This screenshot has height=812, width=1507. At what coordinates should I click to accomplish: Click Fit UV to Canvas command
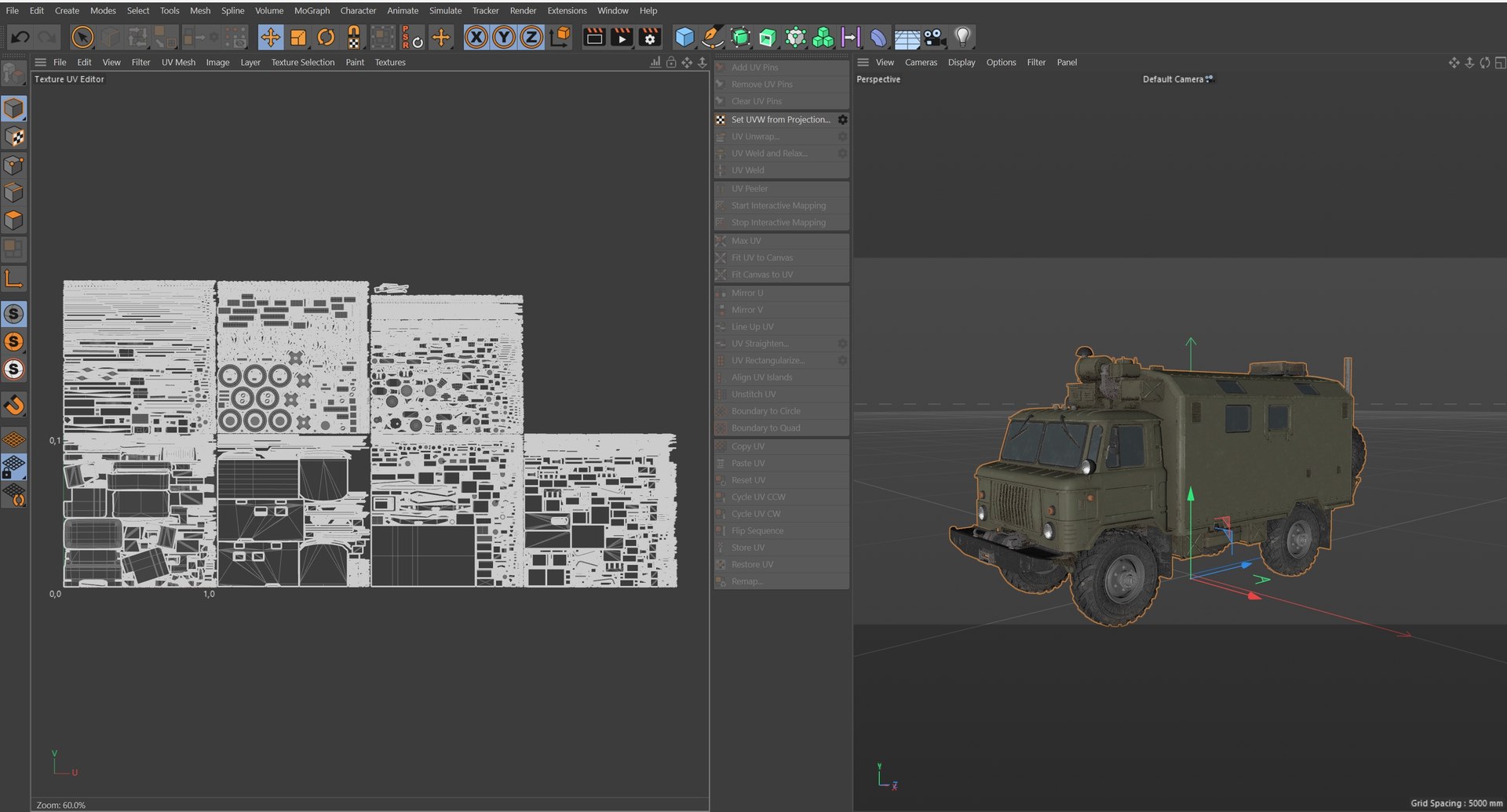point(782,257)
